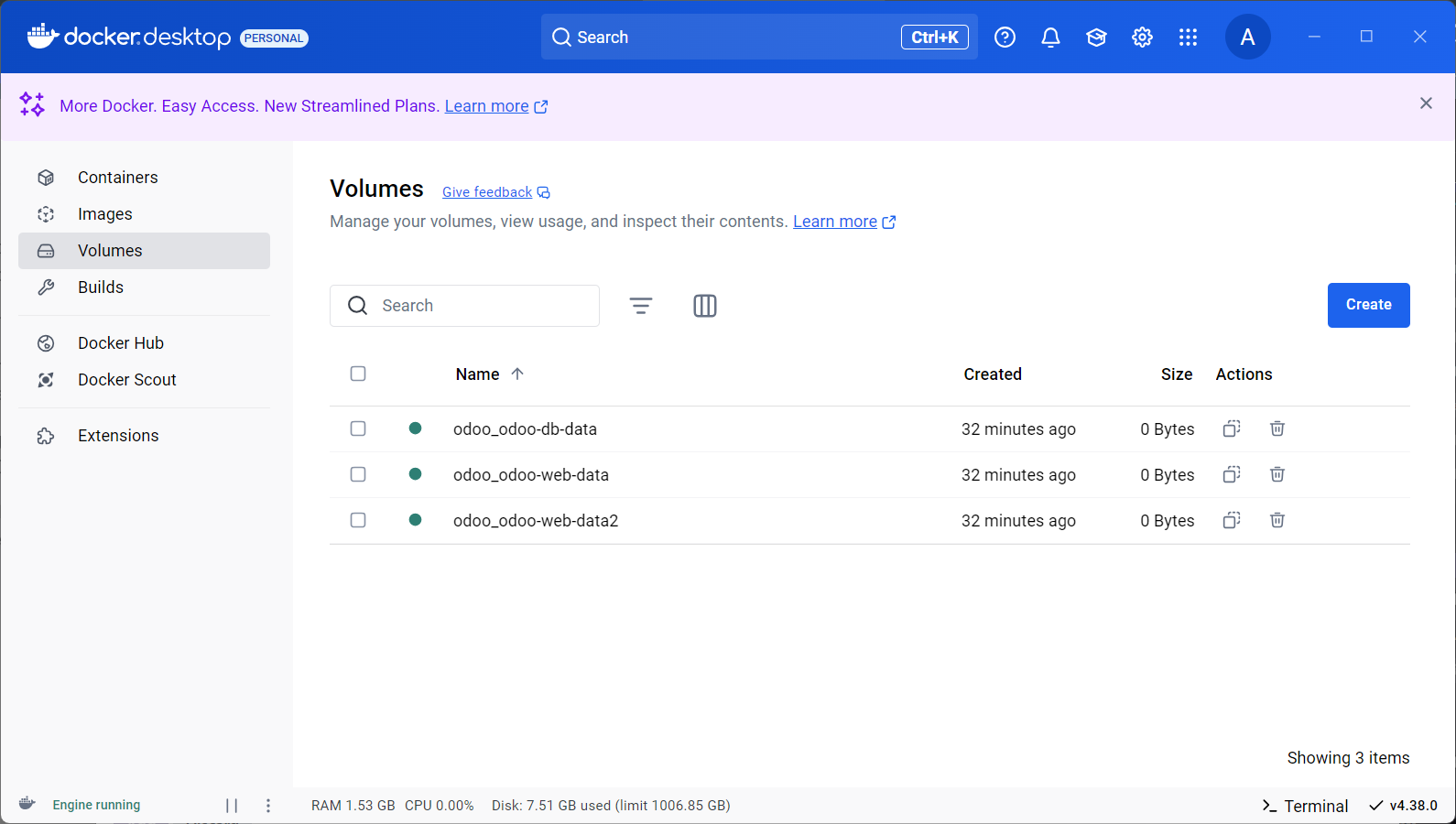Clone the odoo_odoo-web-data2 volume

[1232, 520]
